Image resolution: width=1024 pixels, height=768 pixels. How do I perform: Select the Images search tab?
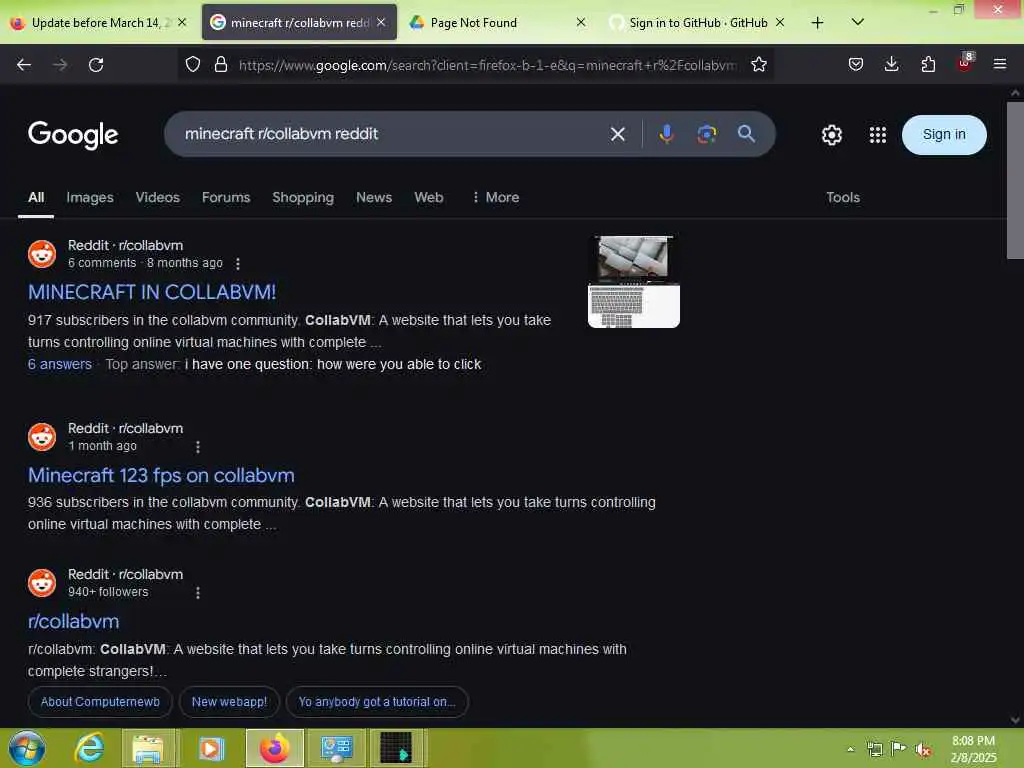click(x=89, y=197)
